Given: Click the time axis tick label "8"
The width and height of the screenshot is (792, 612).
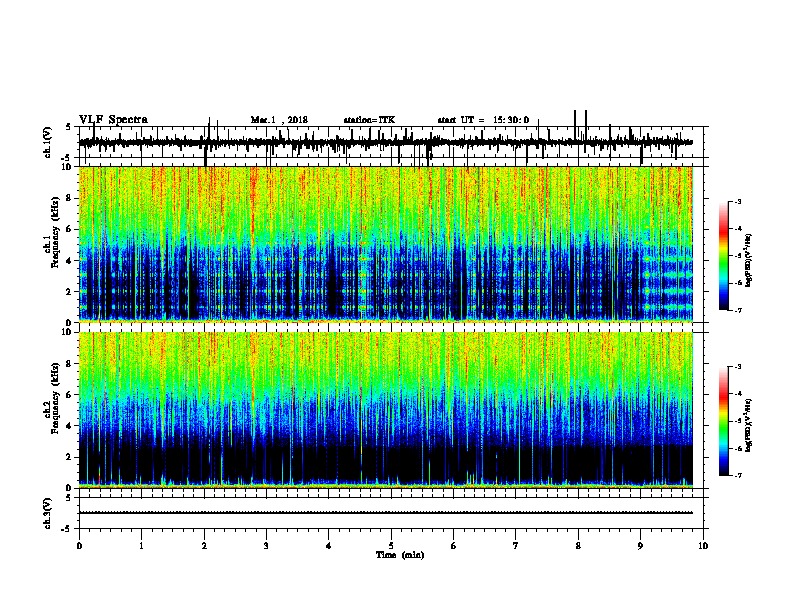Looking at the screenshot, I should [x=578, y=546].
